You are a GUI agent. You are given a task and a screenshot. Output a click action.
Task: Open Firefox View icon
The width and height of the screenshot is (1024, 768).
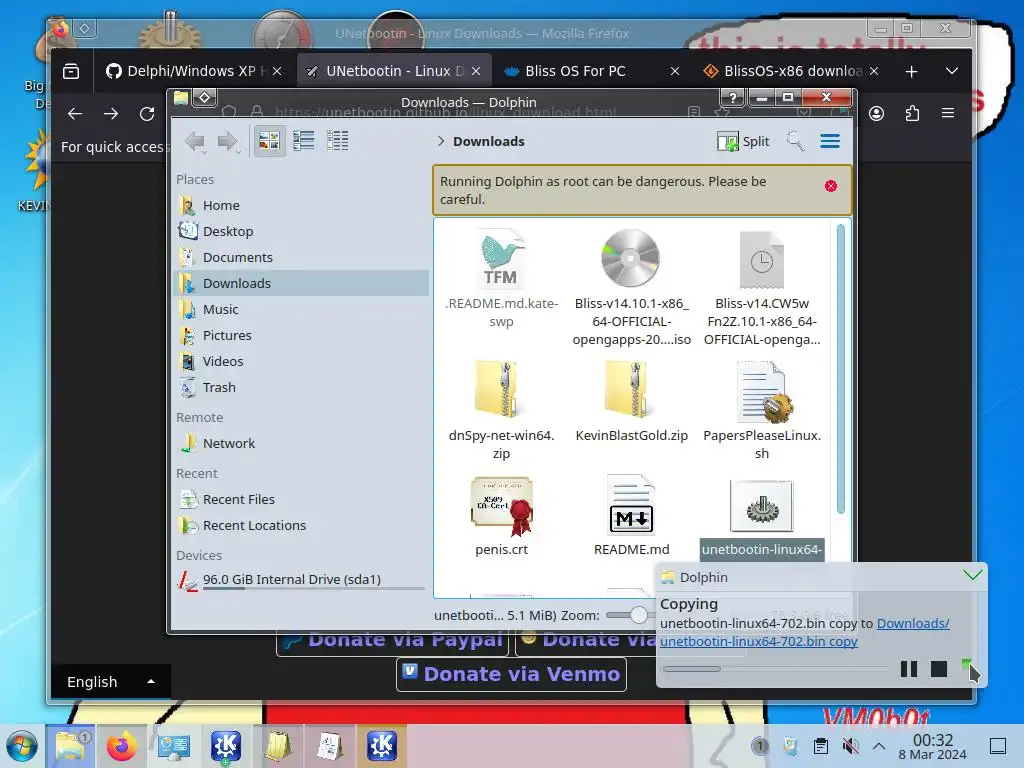[71, 71]
